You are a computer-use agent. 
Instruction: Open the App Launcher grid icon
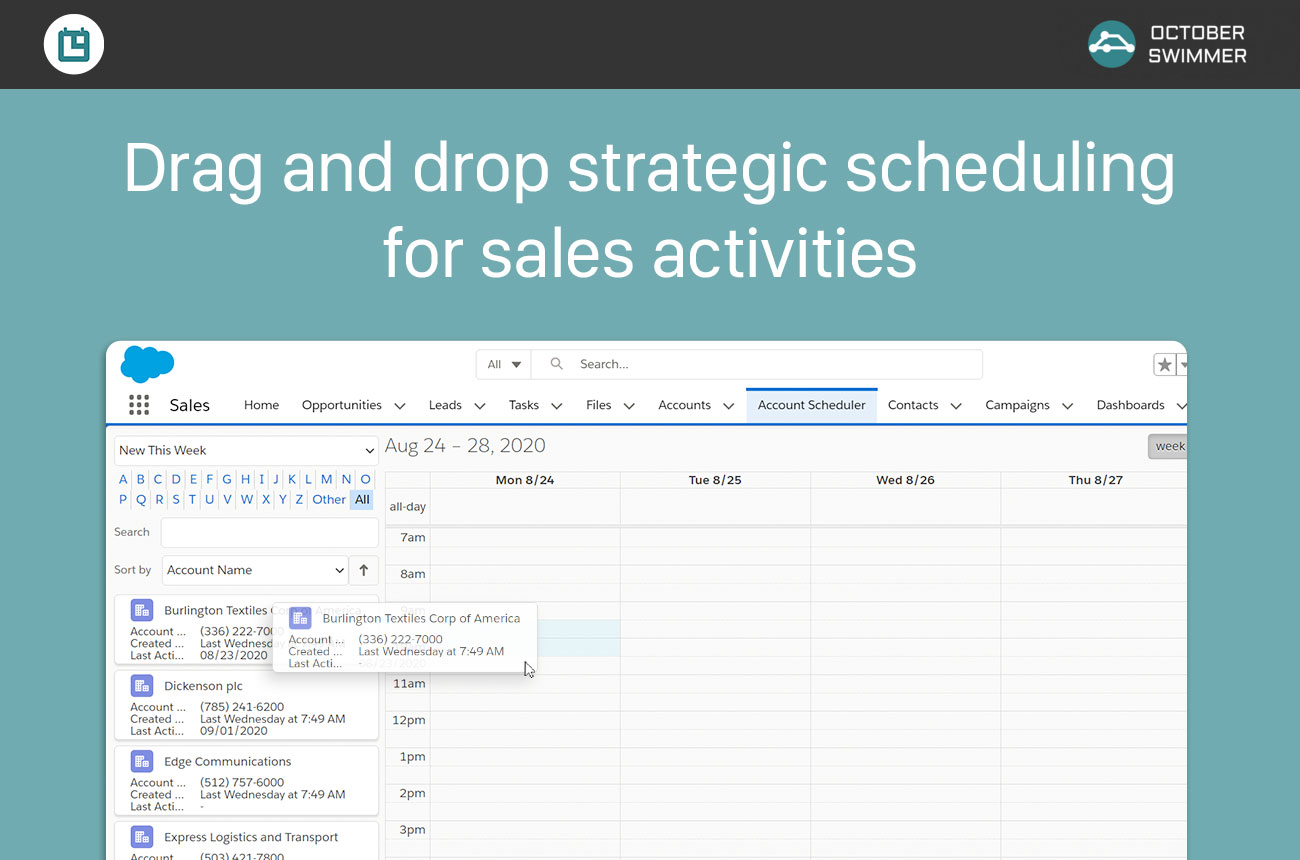[x=139, y=405]
